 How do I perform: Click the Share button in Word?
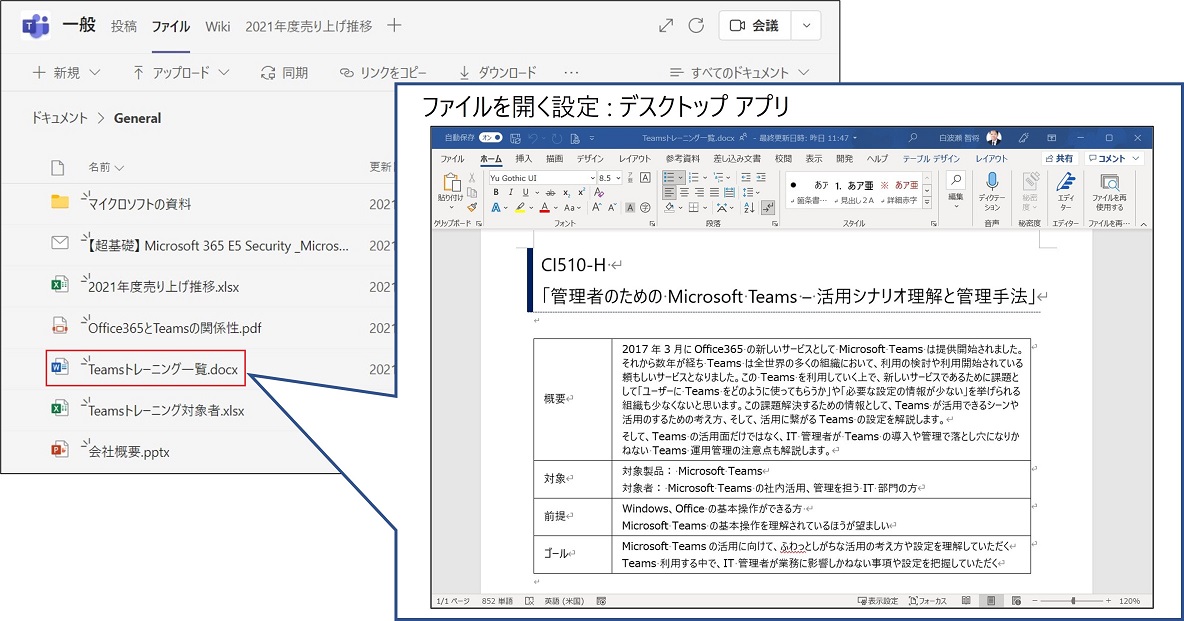(1059, 159)
